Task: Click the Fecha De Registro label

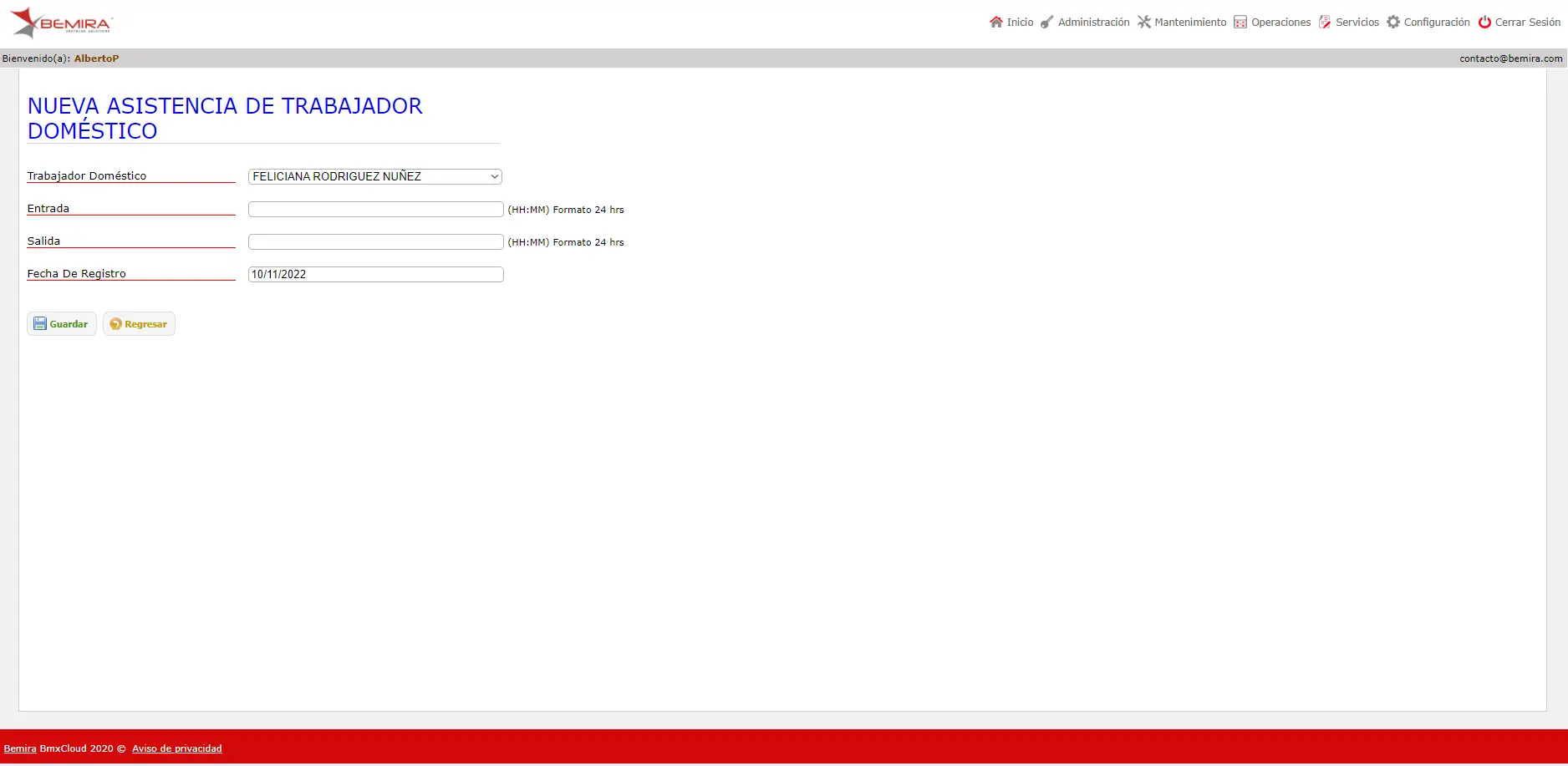Action: point(77,273)
